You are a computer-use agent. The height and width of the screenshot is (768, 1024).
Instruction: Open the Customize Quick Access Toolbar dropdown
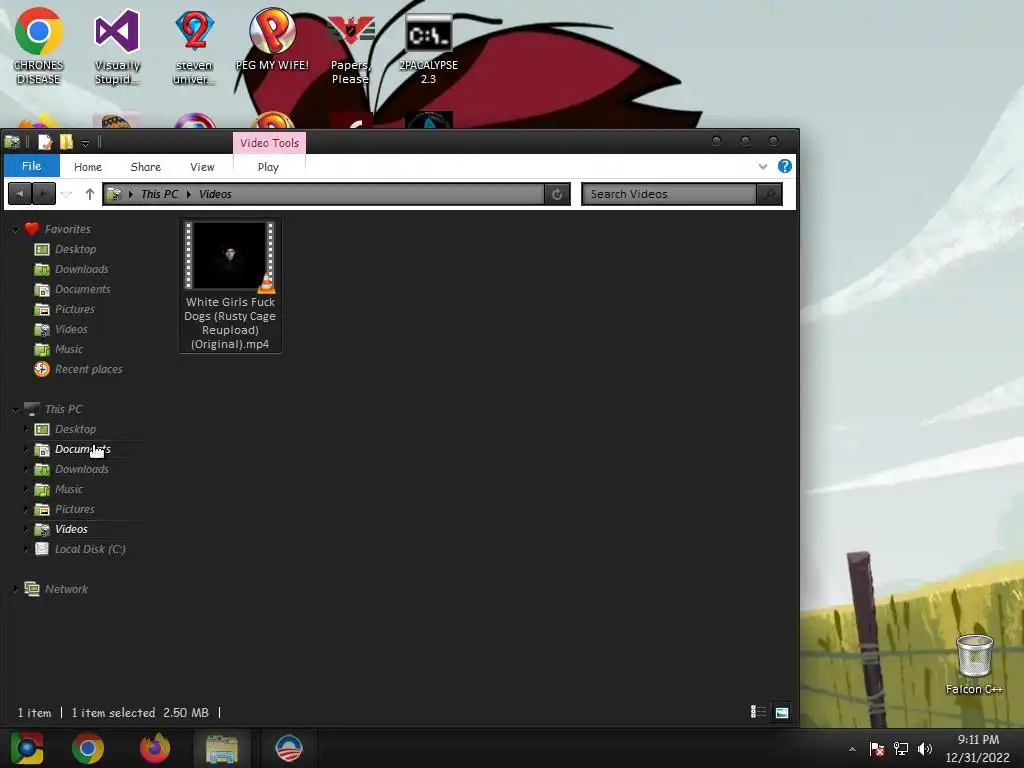[x=85, y=143]
